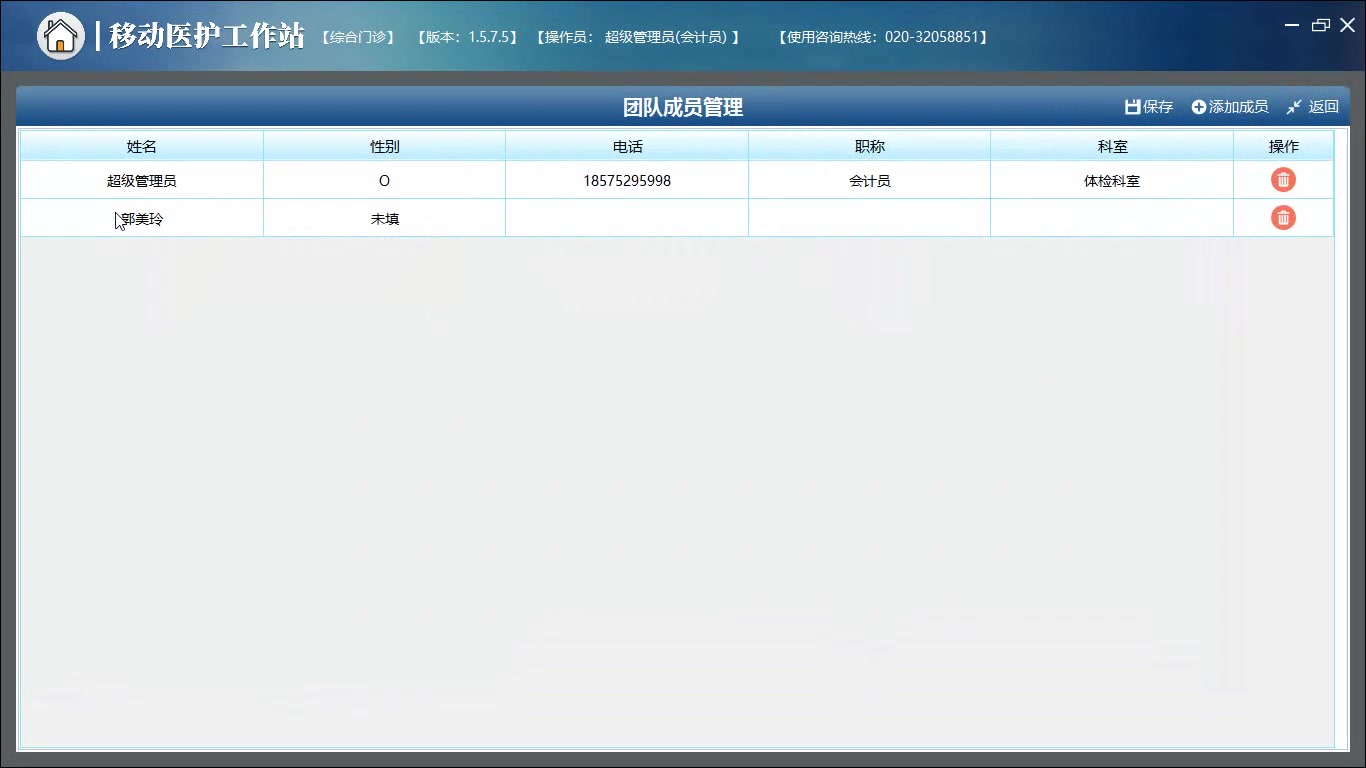Viewport: 1366px width, 768px height.
Task: Select phone number 18575295998
Action: click(627, 181)
